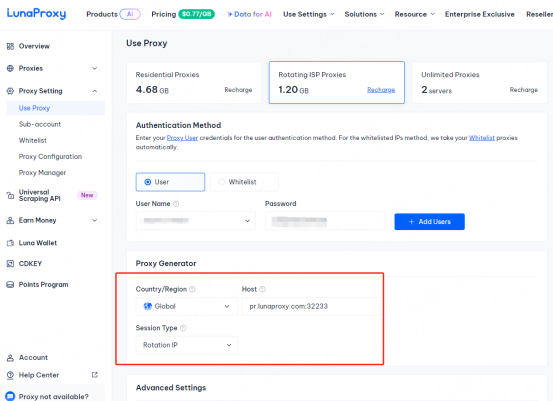The height and width of the screenshot is (401, 553).
Task: Follow the Whitelist link in description
Action: [x=482, y=138]
